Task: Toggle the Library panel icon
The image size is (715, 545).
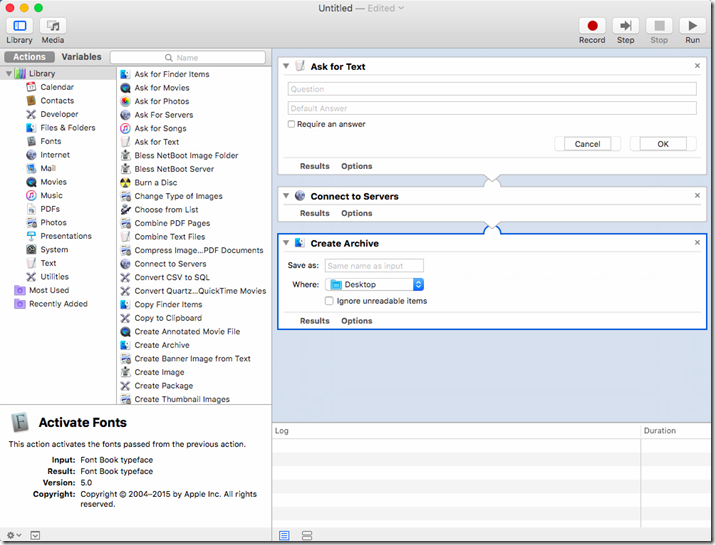Action: (x=19, y=26)
